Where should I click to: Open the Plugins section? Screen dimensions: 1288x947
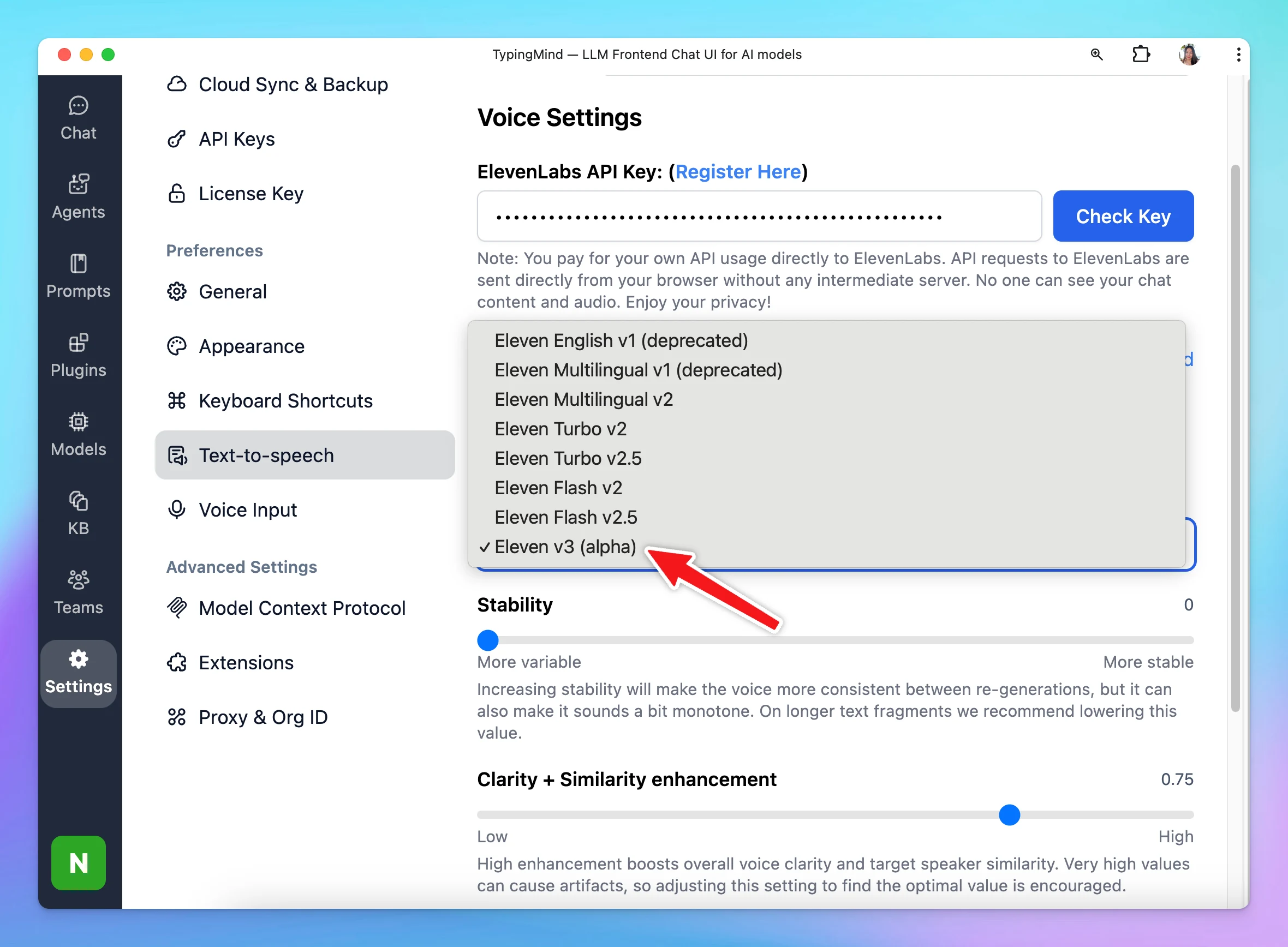(x=79, y=356)
